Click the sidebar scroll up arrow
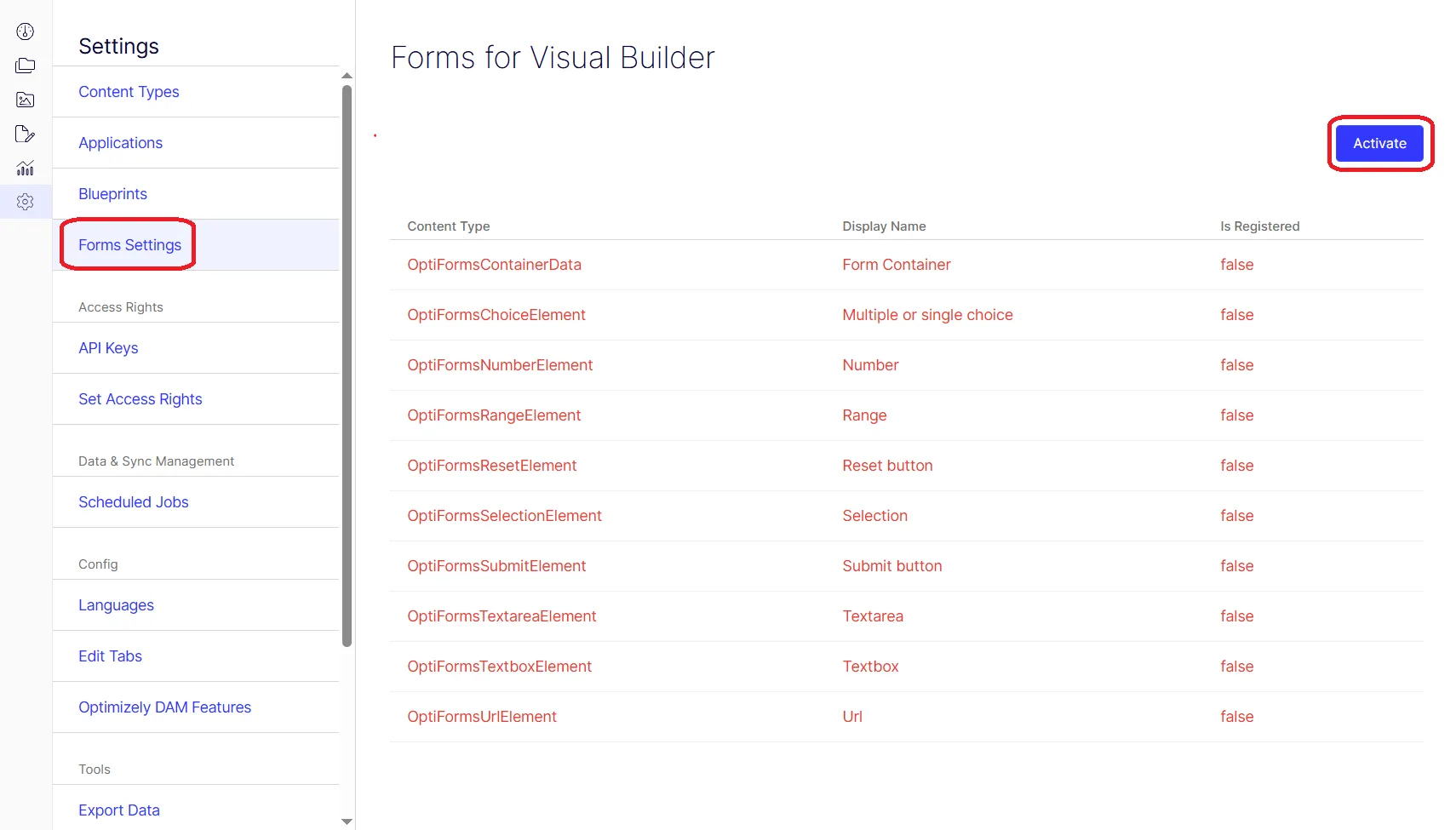The height and width of the screenshot is (830, 1456). (x=347, y=76)
